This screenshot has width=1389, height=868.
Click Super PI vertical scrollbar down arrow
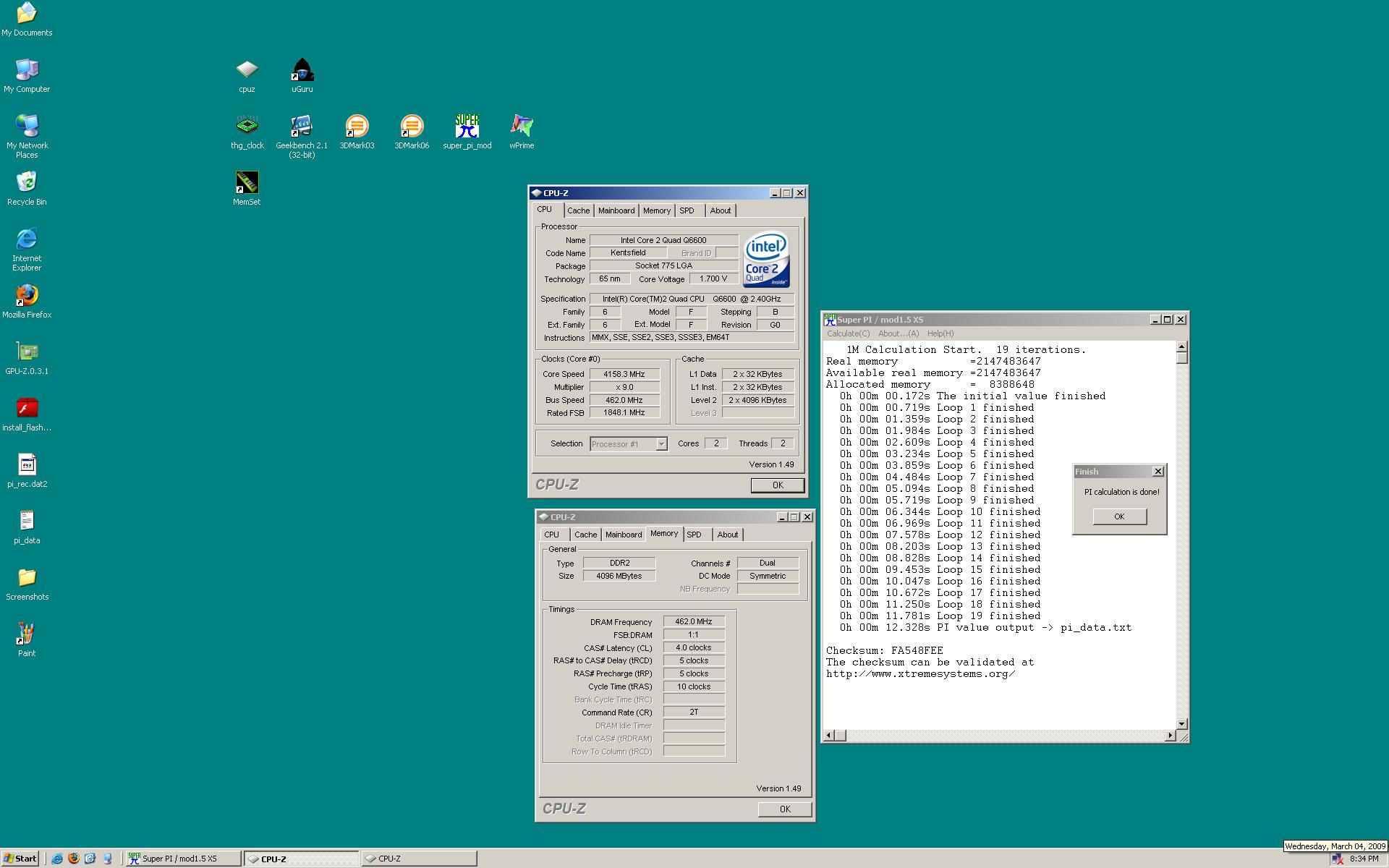click(x=1182, y=724)
